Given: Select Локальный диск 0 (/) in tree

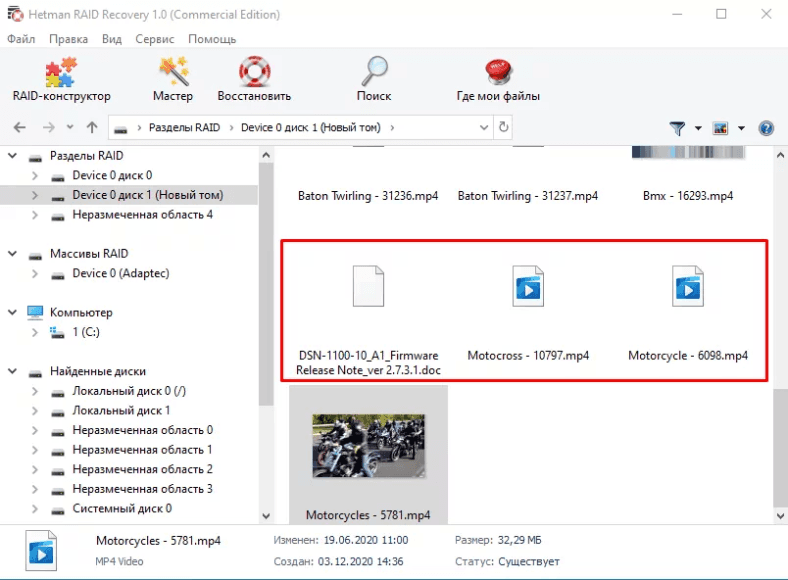Looking at the screenshot, I should (x=129, y=391).
